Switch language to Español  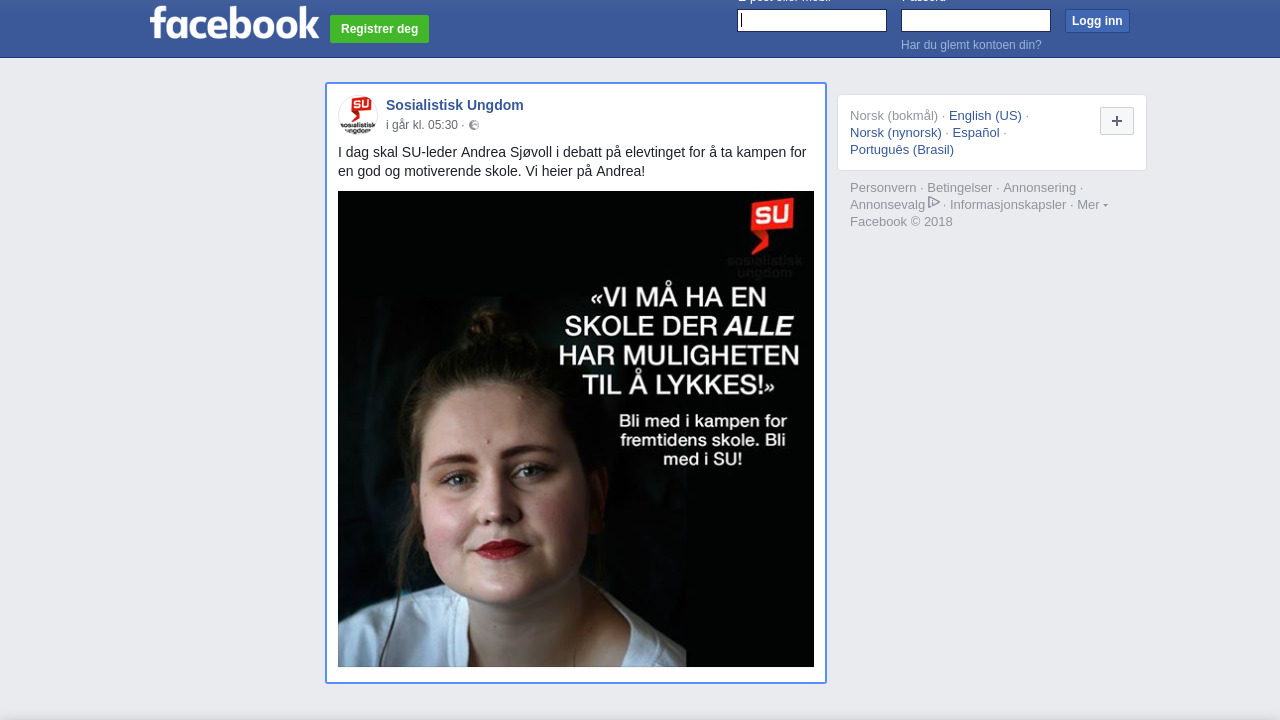[975, 133]
